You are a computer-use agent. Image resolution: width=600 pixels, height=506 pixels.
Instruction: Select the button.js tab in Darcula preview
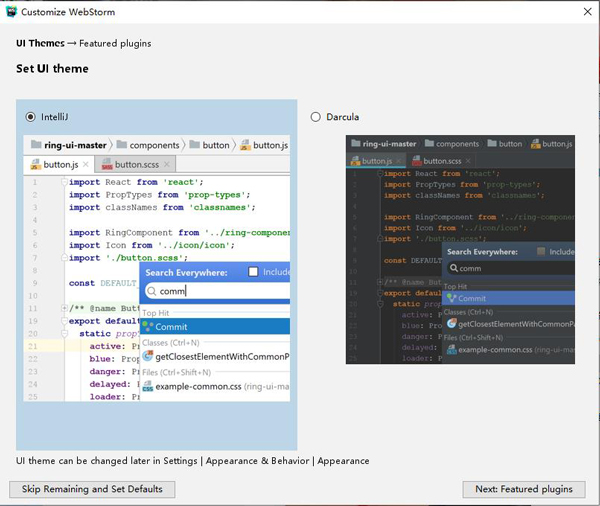377,161
